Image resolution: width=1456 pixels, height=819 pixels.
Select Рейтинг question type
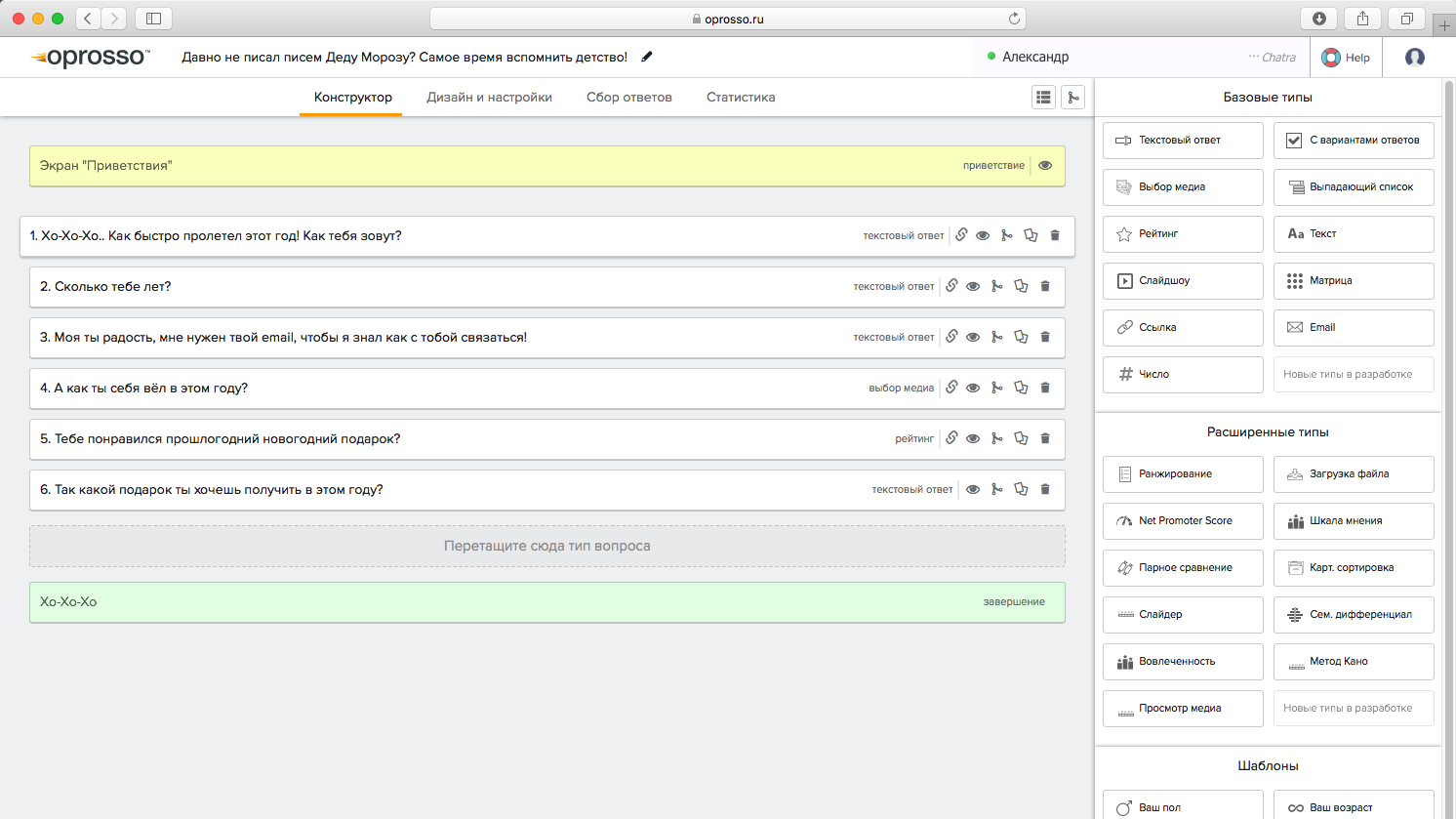pyautogui.click(x=1183, y=234)
